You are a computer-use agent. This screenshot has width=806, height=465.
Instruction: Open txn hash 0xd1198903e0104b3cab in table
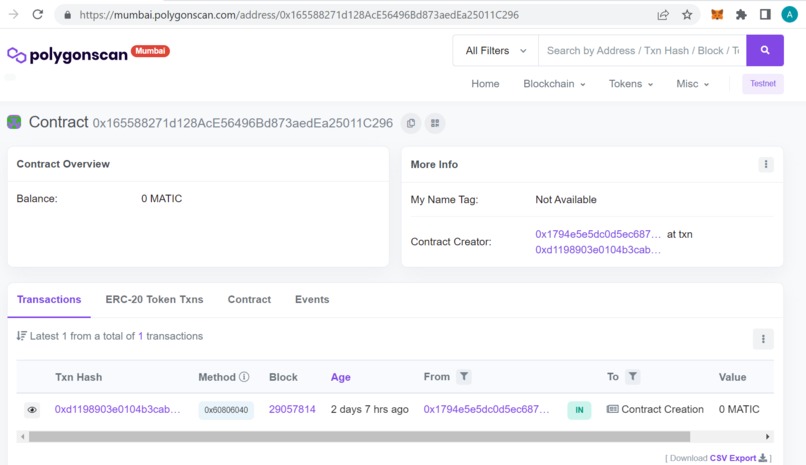(x=118, y=410)
